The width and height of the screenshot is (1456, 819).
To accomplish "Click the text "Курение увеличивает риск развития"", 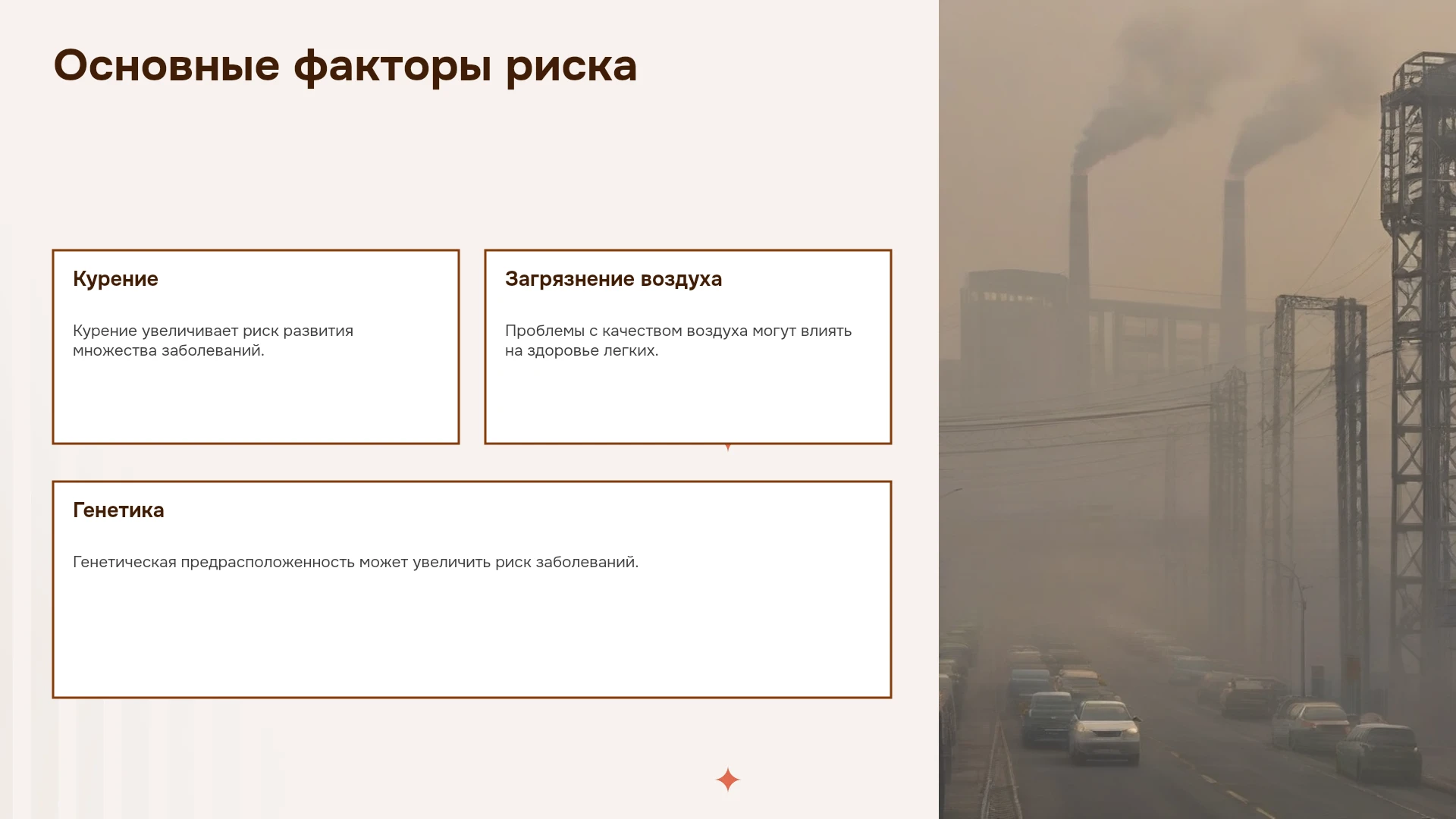I will [x=213, y=331].
